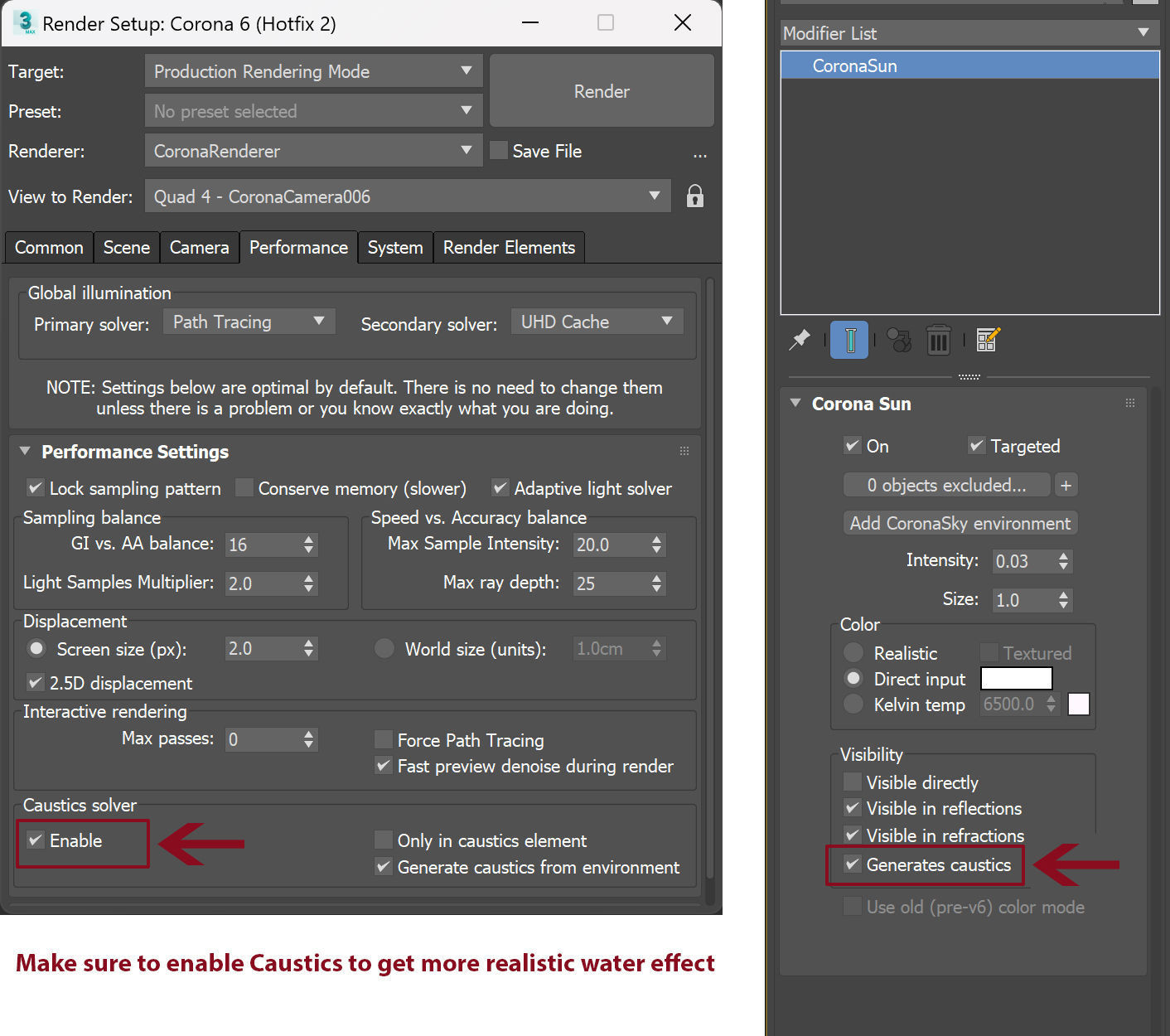Viewport: 1170px width, 1036px height.
Task: Open Save File browse ellipsis button
Action: [700, 154]
